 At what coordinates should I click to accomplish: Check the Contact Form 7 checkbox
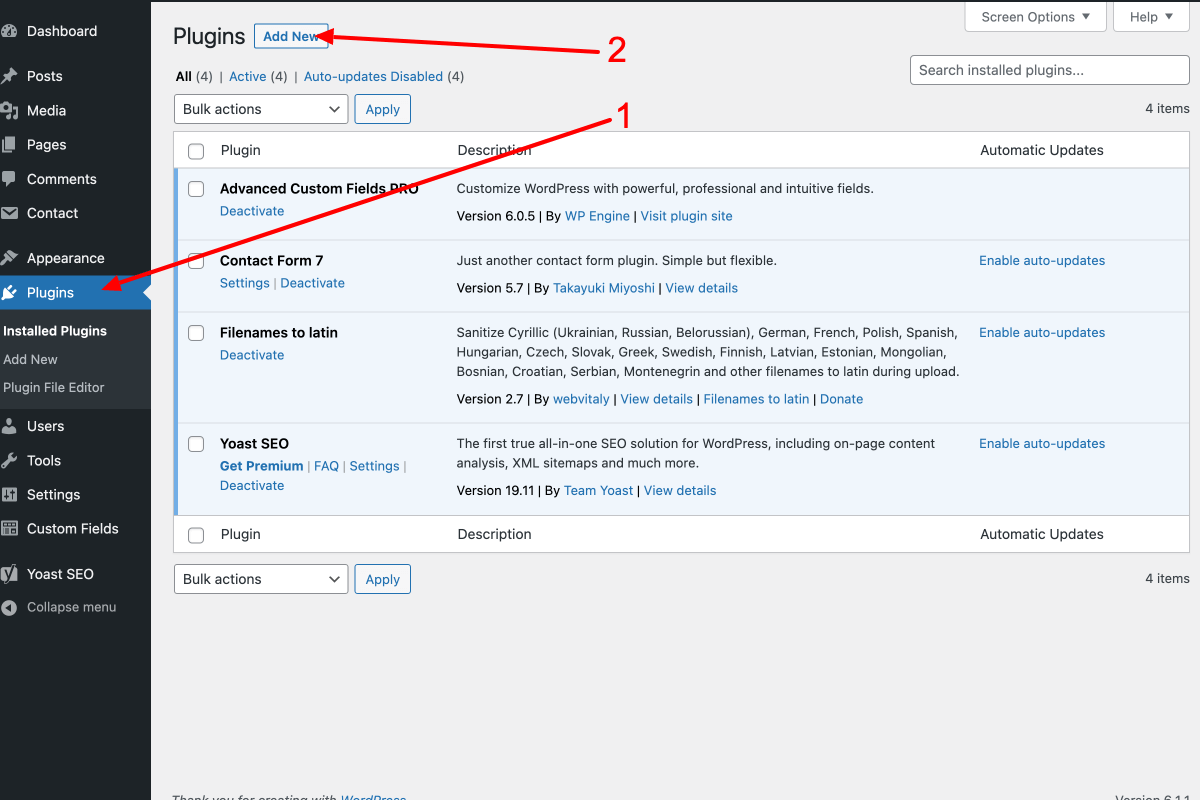(195, 261)
